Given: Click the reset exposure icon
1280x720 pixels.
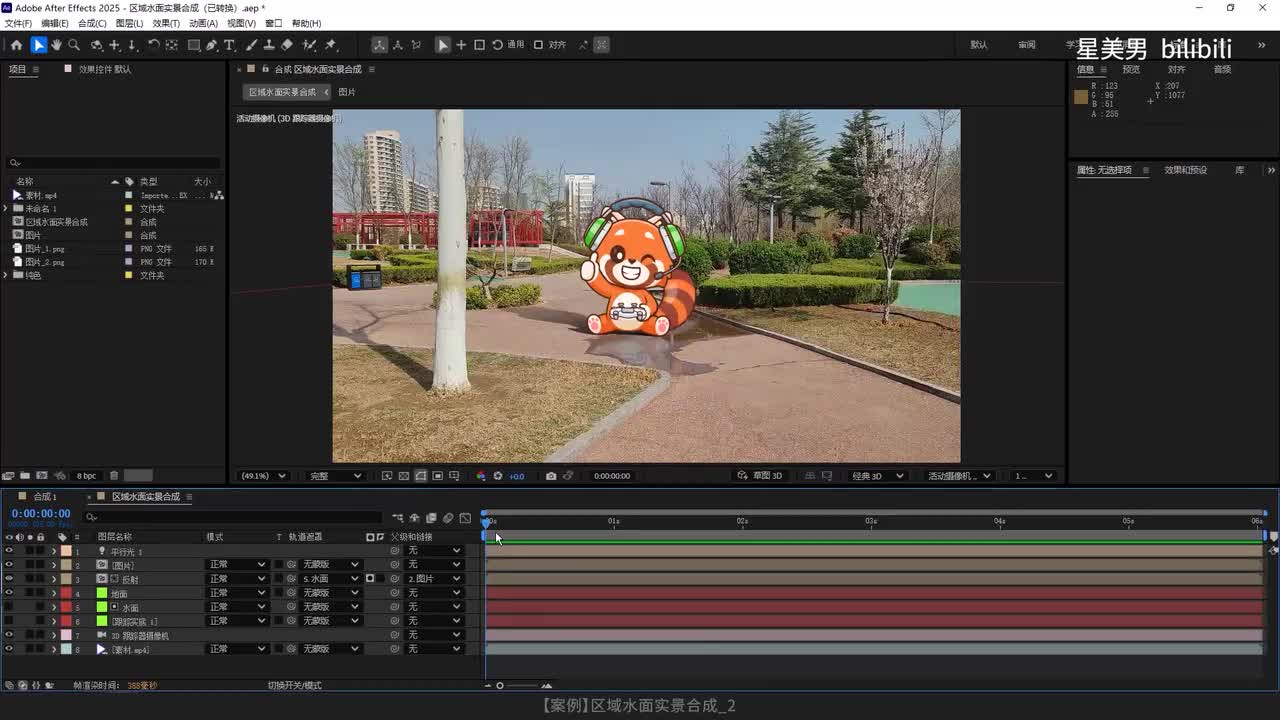Looking at the screenshot, I should coord(498,476).
